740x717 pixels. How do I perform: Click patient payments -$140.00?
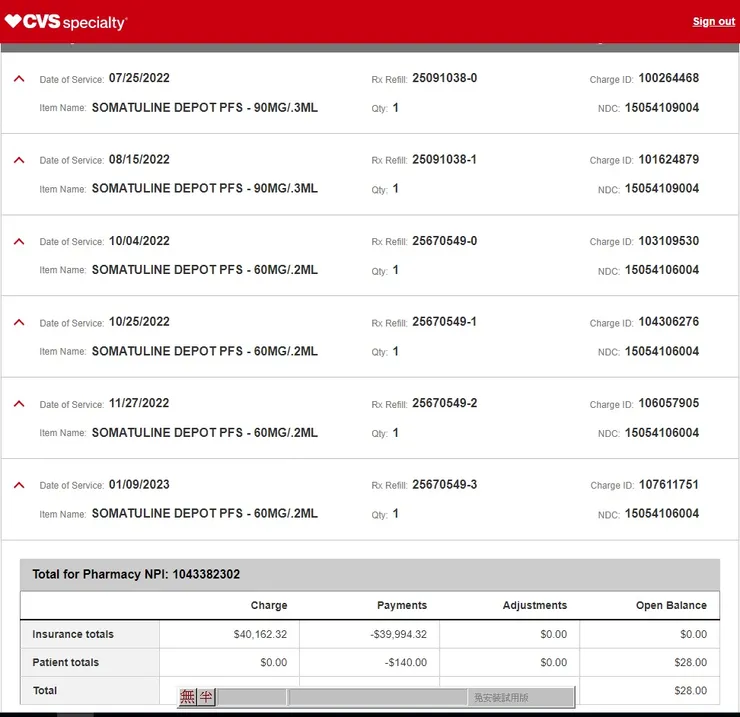pos(405,662)
